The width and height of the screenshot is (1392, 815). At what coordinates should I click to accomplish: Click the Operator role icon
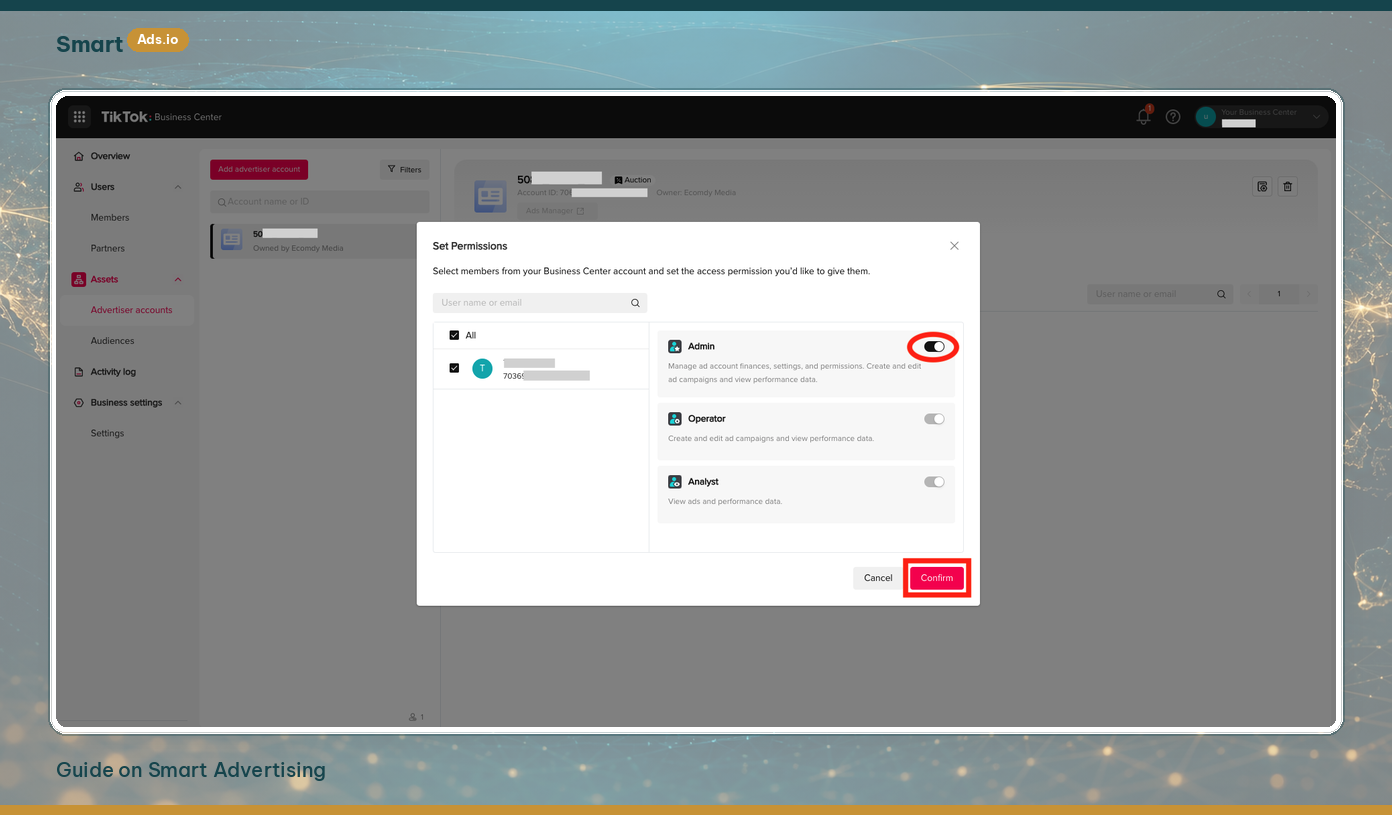675,419
